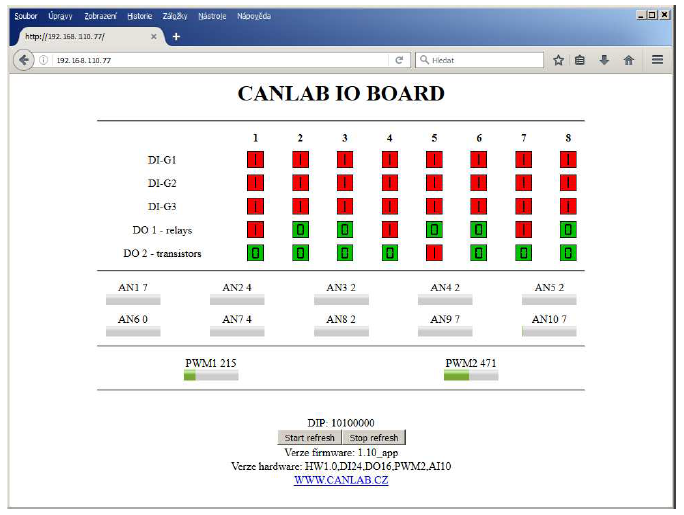This screenshot has width=684, height=515.
Task: Click the AN1 analog level bar
Action: 133,300
